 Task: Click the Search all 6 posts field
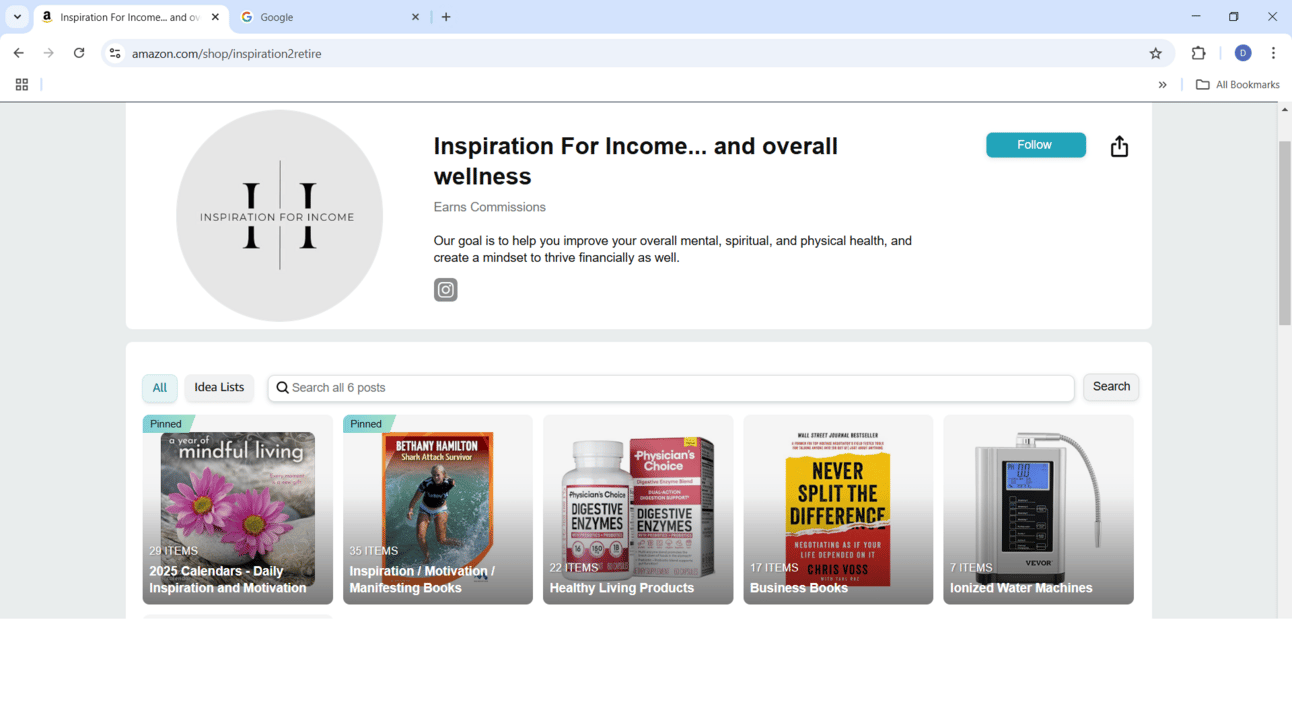point(671,388)
